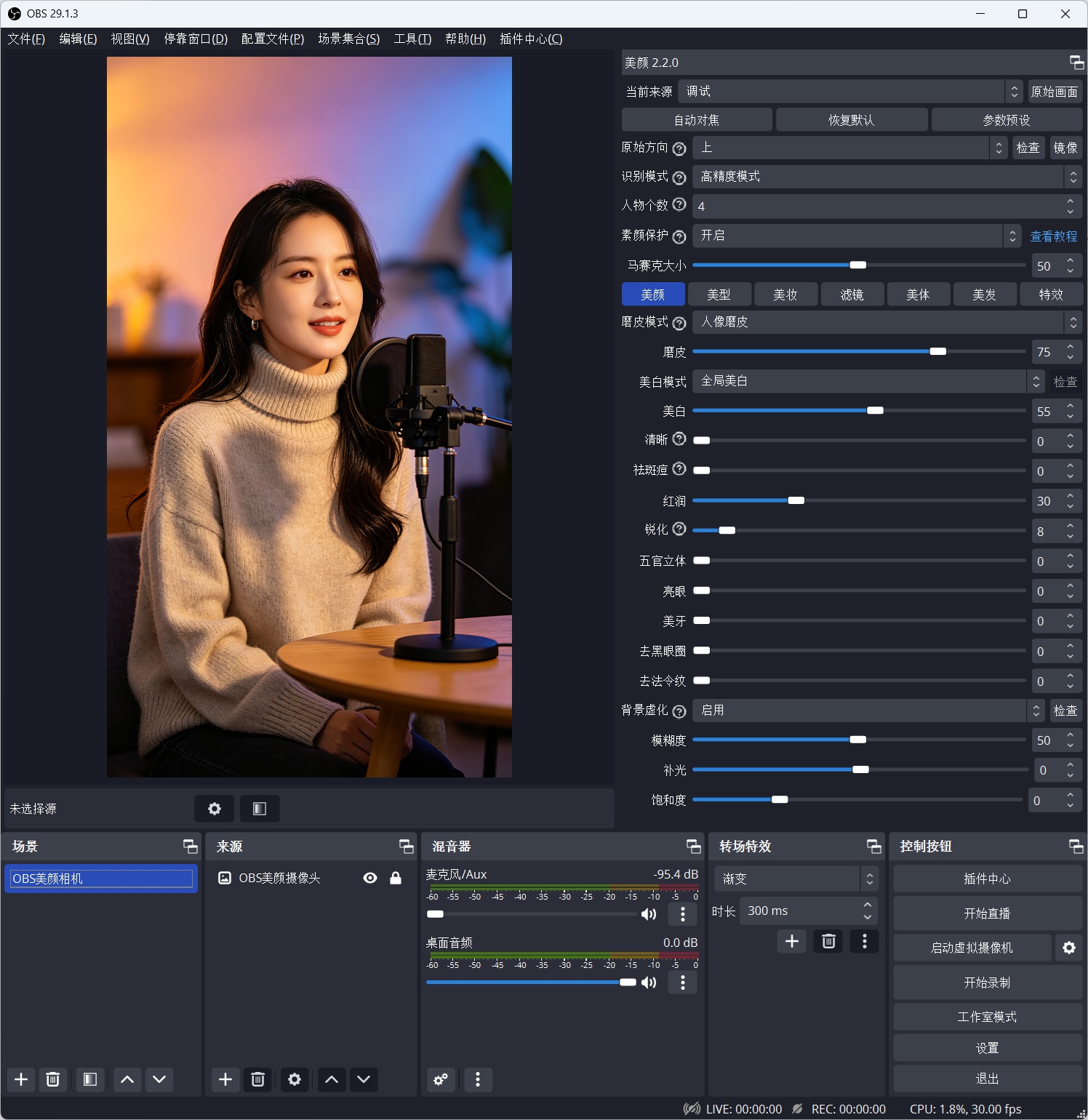The image size is (1088, 1120).
Task: Select the 时长 300 ms input field
Action: tap(800, 911)
